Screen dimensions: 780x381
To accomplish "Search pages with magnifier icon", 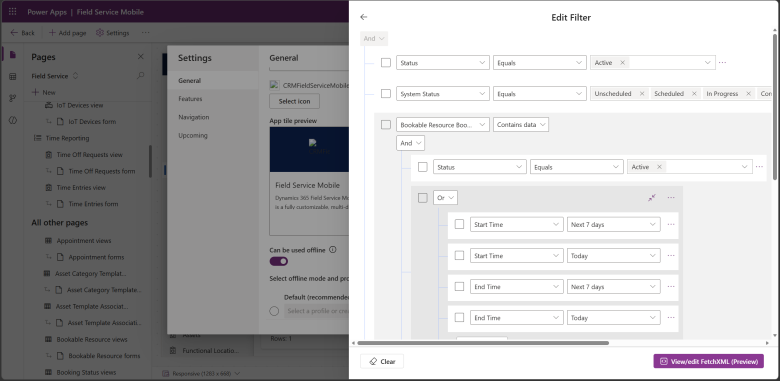I will coord(141,76).
